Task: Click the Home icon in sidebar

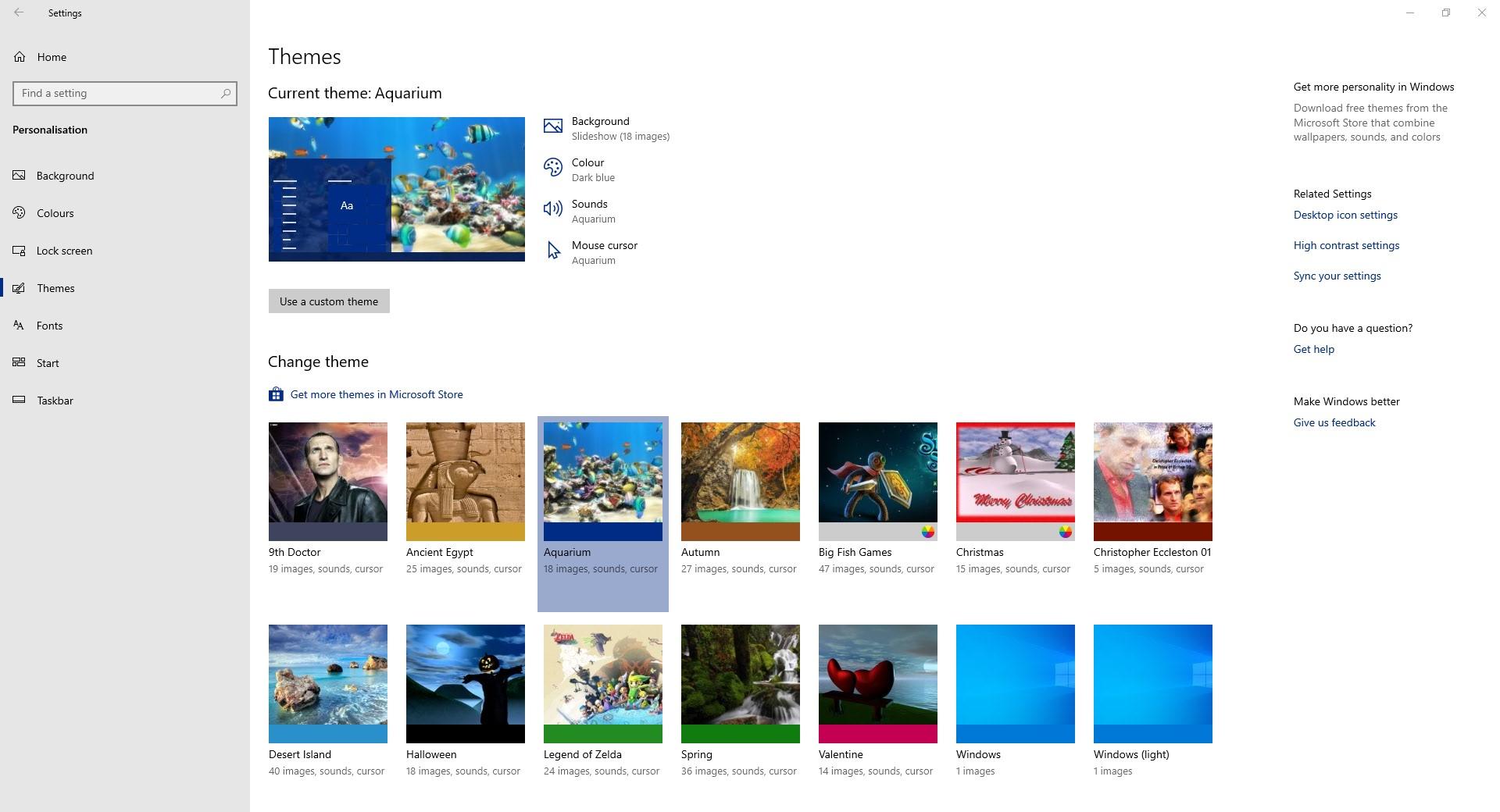Action: click(x=20, y=57)
